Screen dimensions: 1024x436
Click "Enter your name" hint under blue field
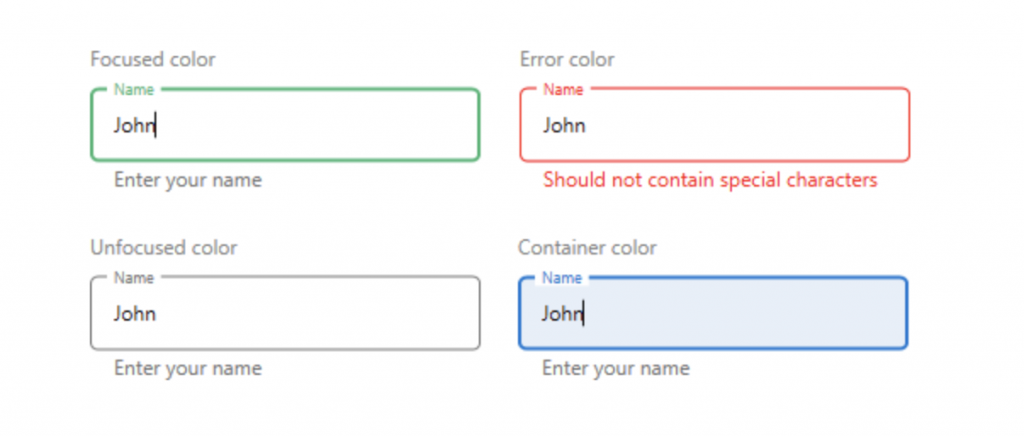click(x=616, y=369)
